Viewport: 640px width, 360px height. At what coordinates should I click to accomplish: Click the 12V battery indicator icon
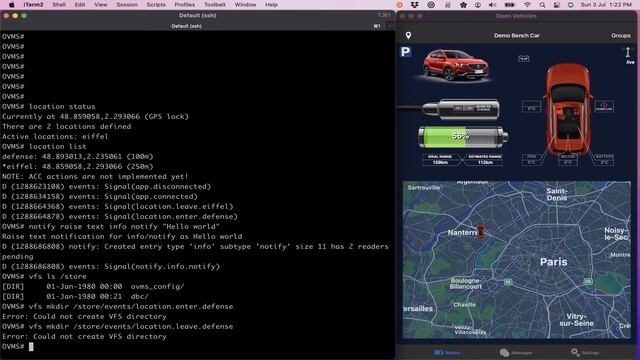[524, 58]
